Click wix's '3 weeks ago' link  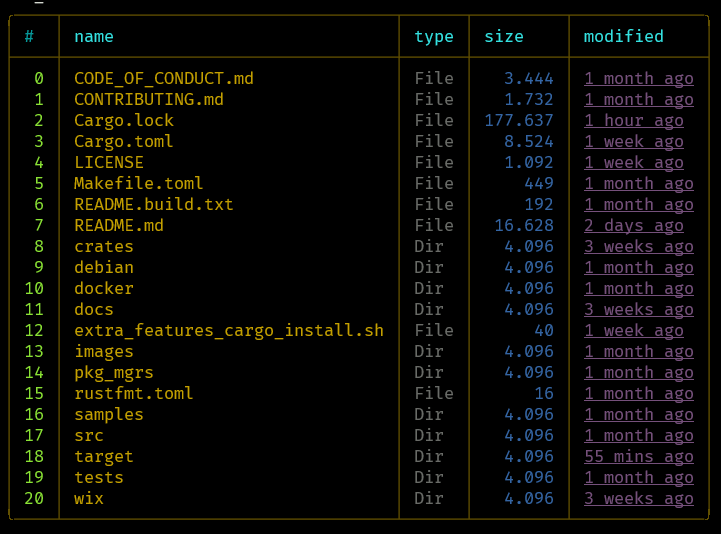coord(639,499)
